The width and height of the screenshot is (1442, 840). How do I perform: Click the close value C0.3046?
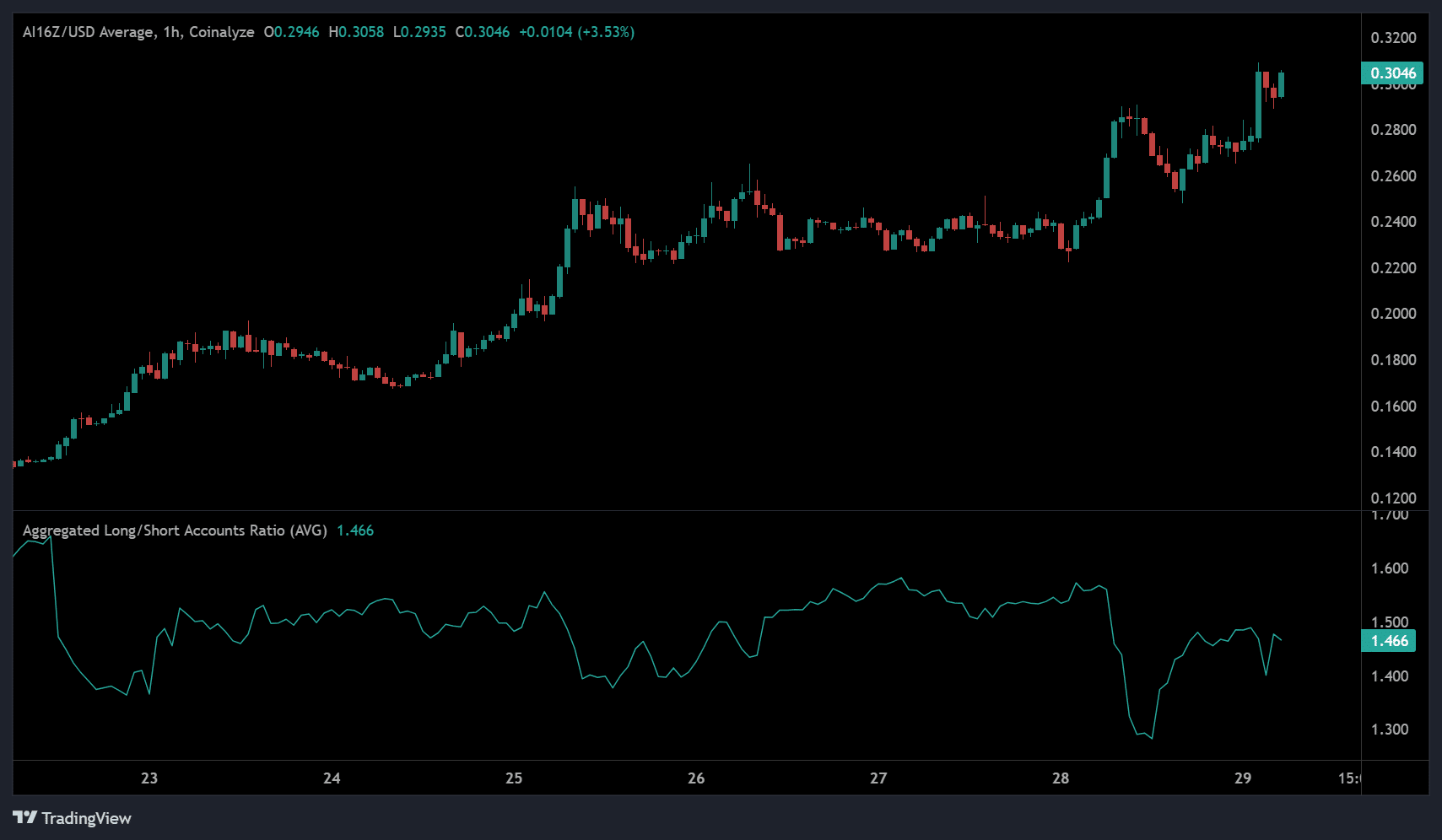click(483, 32)
